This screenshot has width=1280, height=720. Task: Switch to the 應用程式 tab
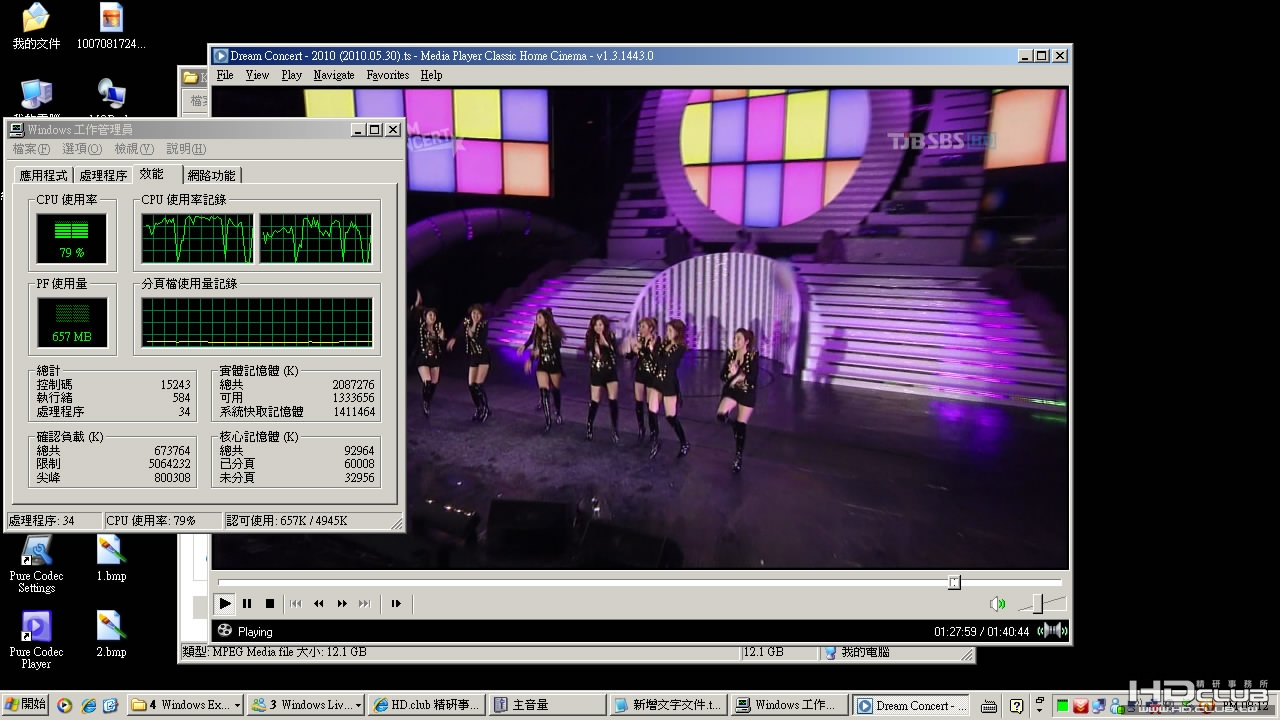tap(43, 176)
